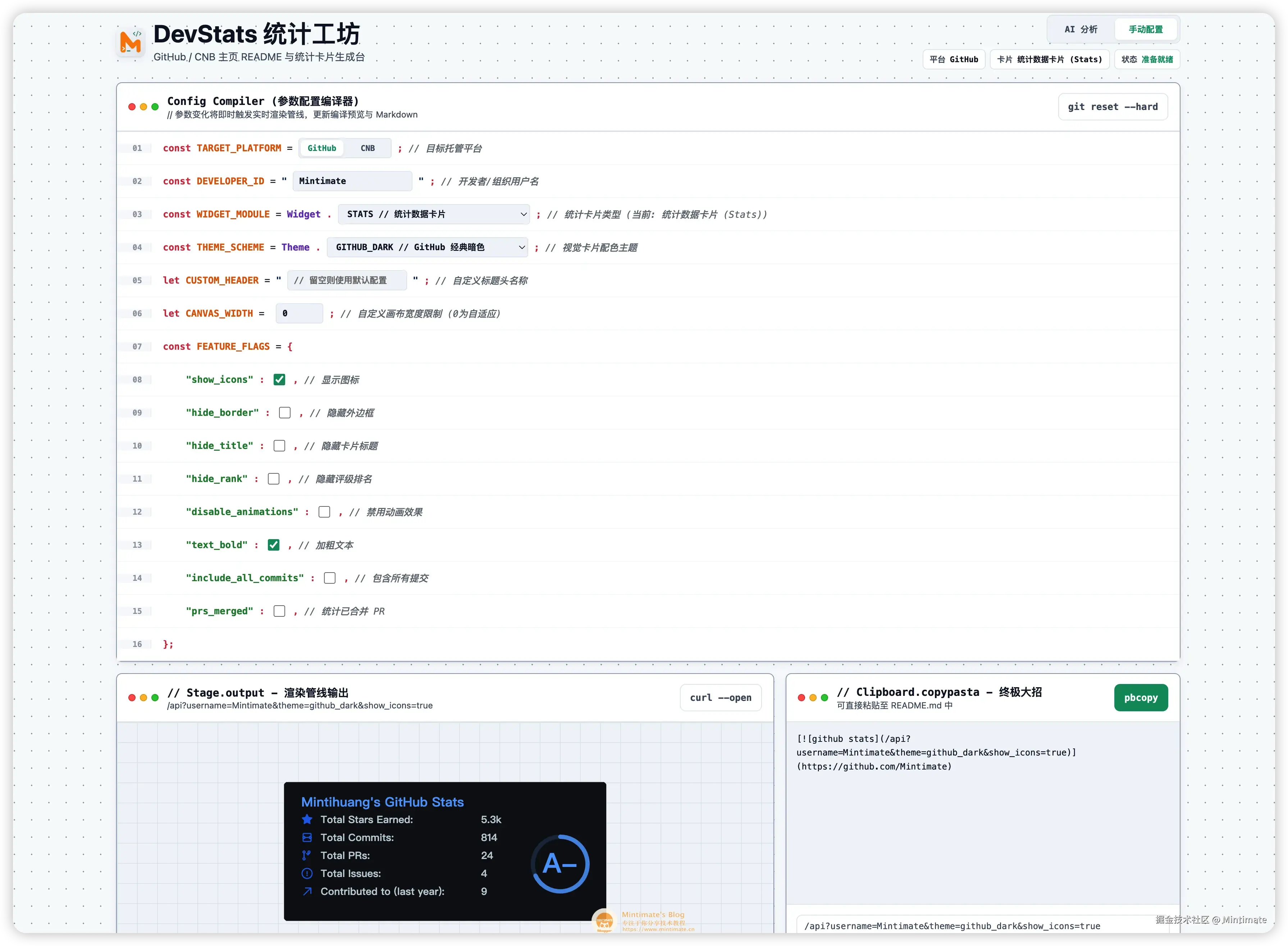This screenshot has width=1288, height=946.
Task: Focus the CANVAS_WIDTH number field
Action: coord(300,313)
